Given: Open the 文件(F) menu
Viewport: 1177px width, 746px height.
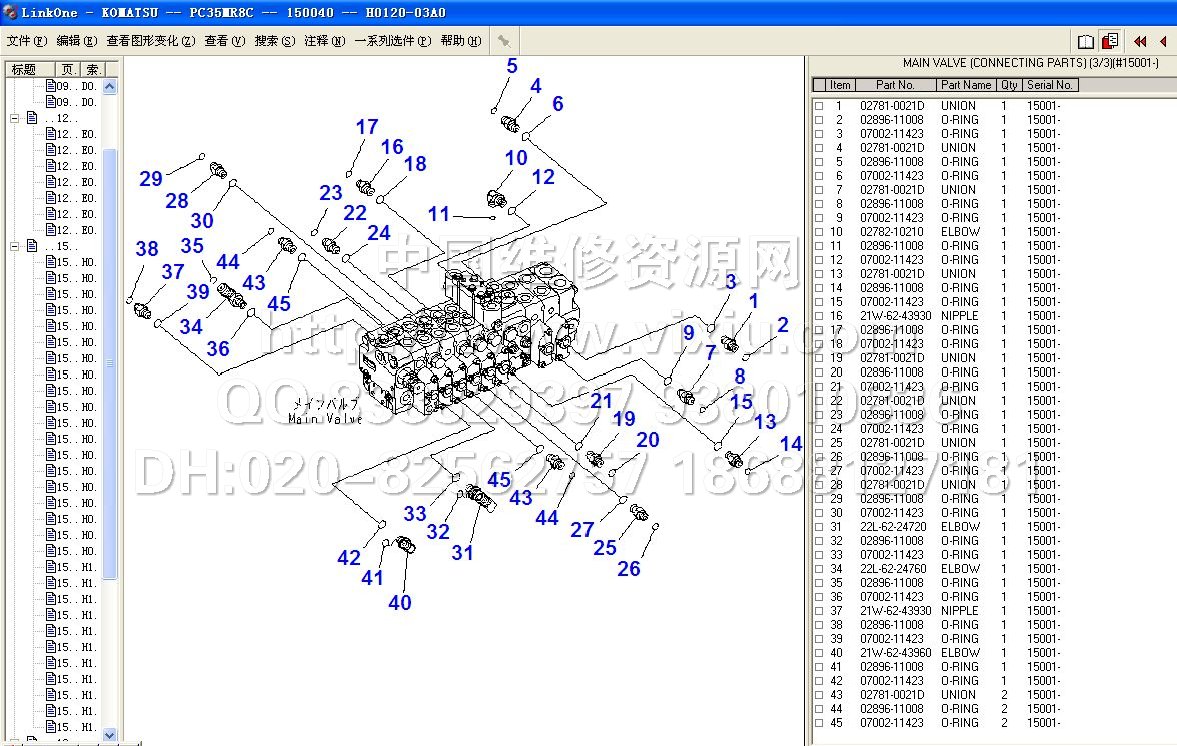Looking at the screenshot, I should [x=27, y=41].
